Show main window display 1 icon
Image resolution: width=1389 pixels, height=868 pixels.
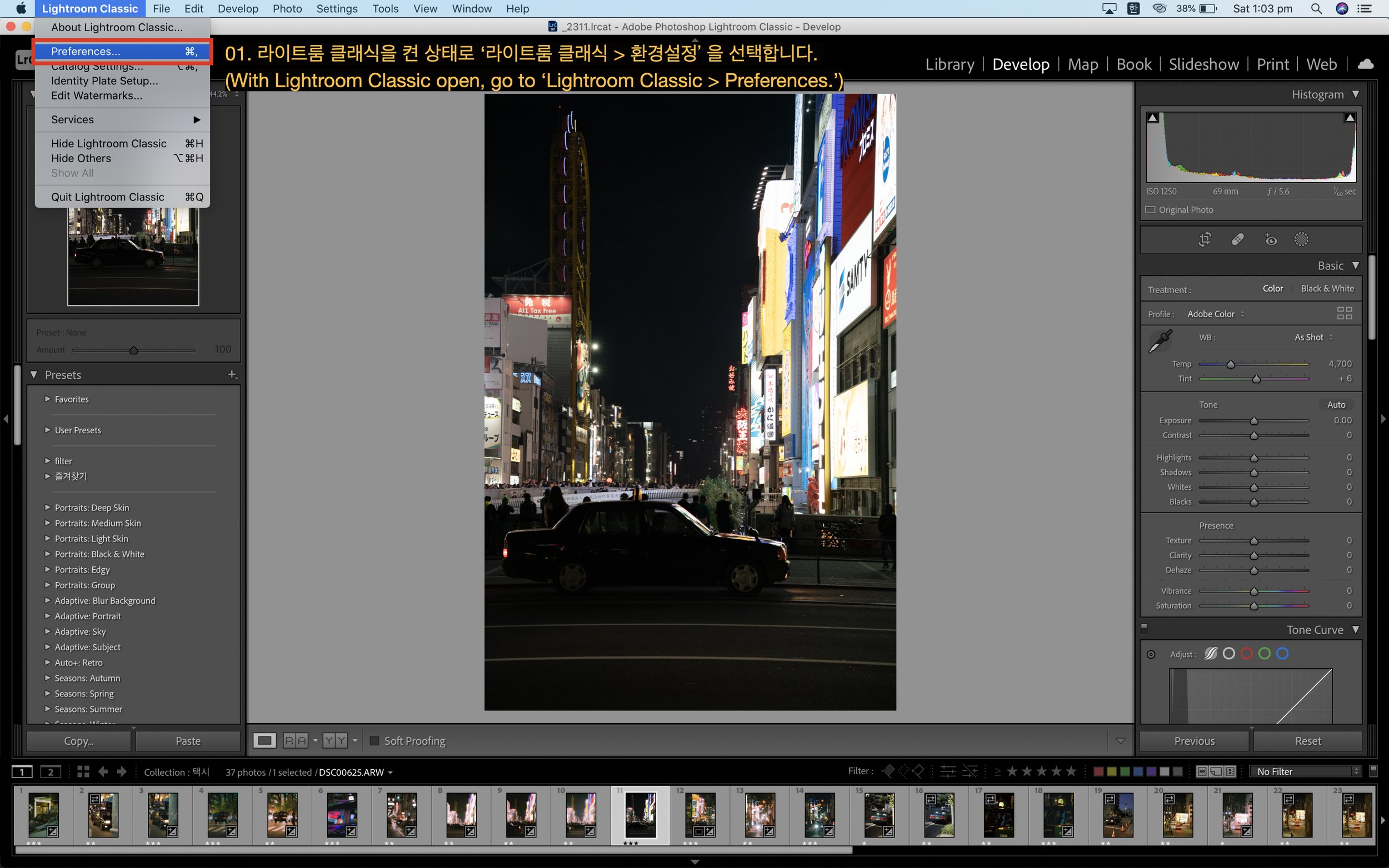pos(22,771)
